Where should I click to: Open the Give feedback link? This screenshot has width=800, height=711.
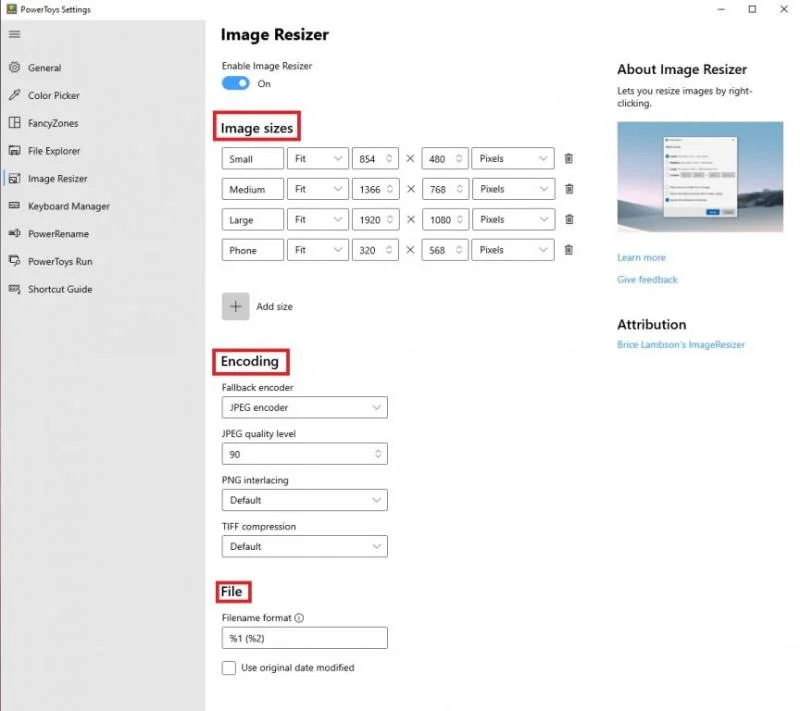pyautogui.click(x=647, y=280)
